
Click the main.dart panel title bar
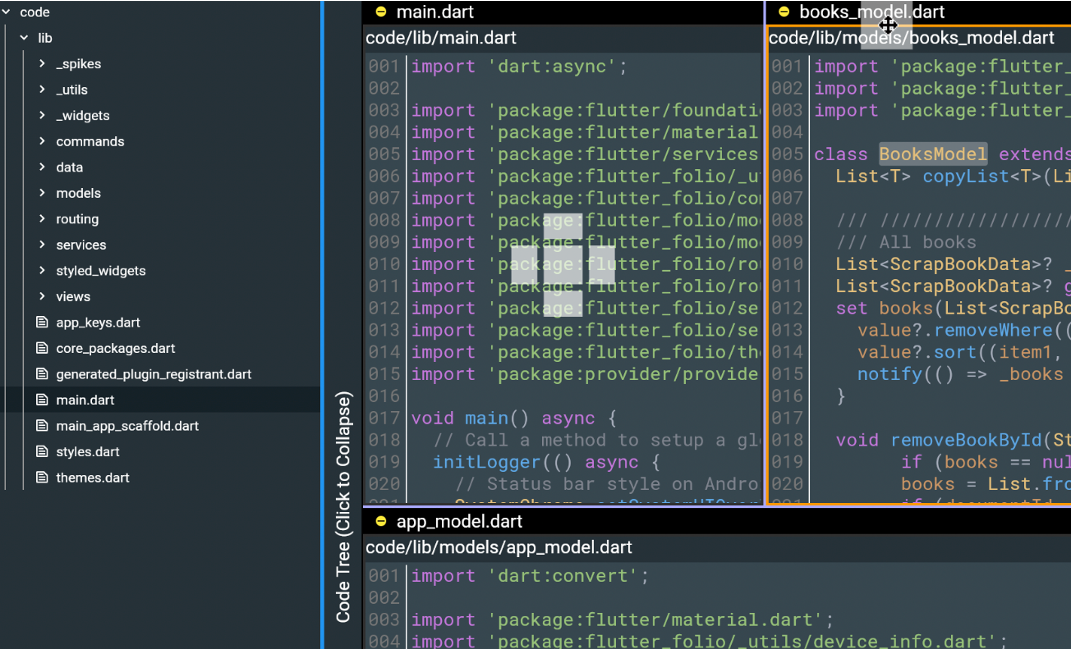[x=435, y=12]
